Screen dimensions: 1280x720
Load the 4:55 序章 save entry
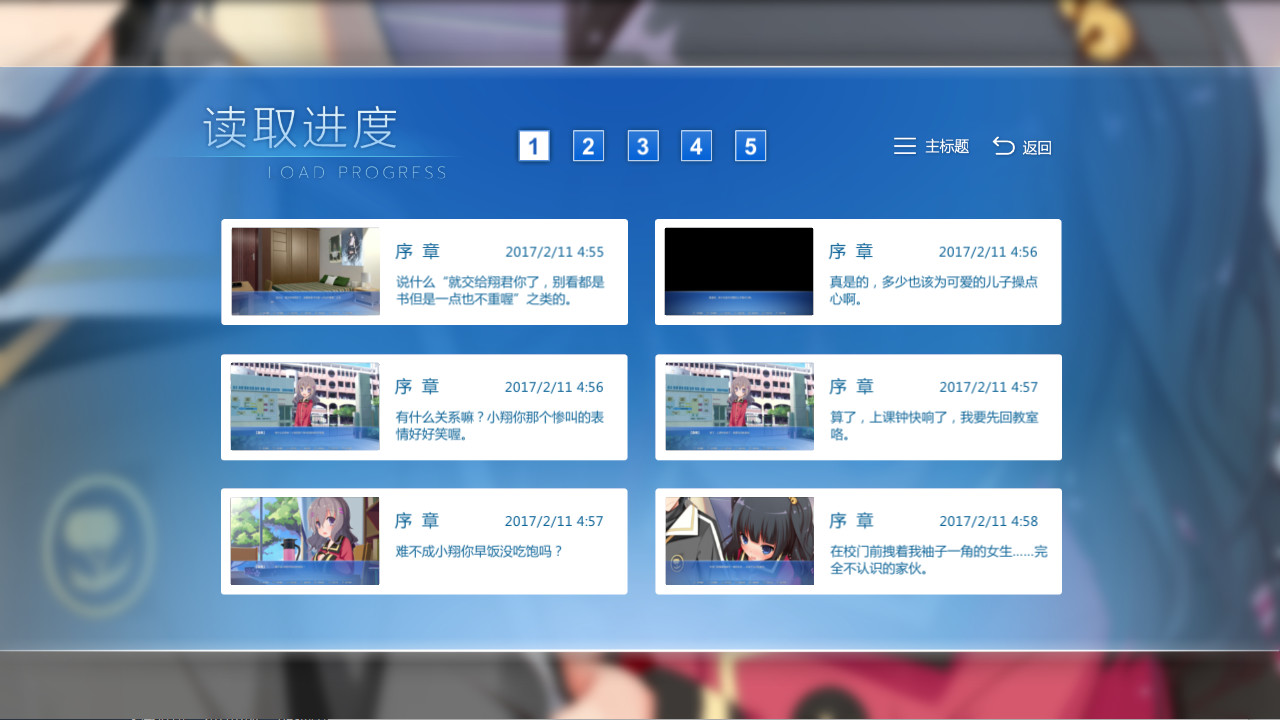coord(424,271)
